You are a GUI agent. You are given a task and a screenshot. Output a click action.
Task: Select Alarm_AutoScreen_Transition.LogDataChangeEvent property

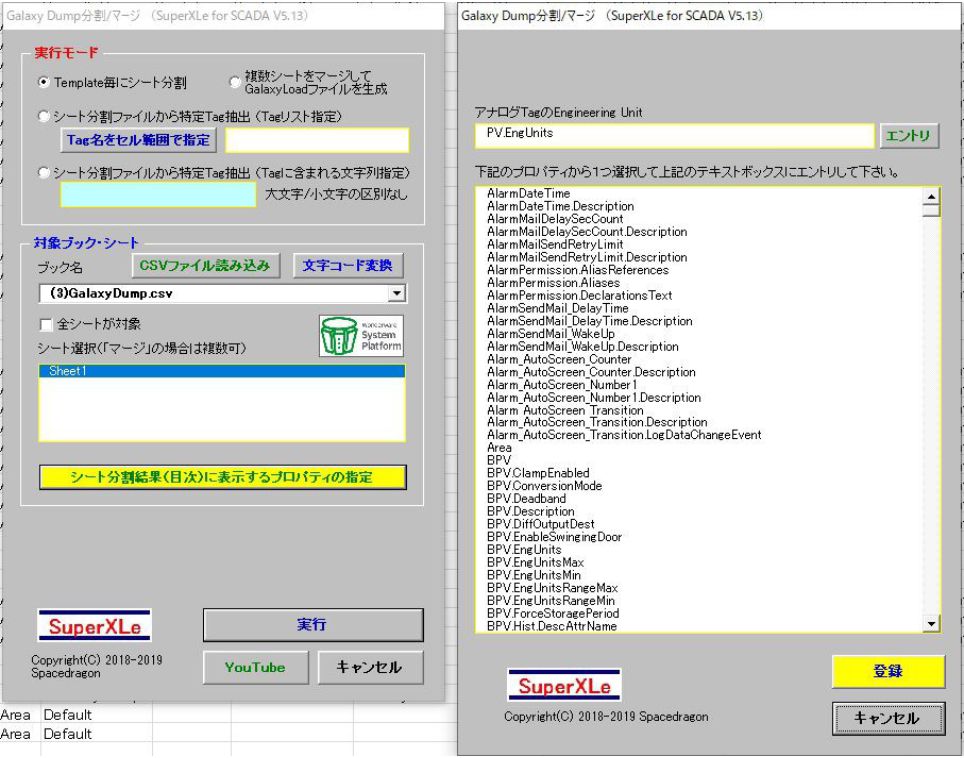624,435
